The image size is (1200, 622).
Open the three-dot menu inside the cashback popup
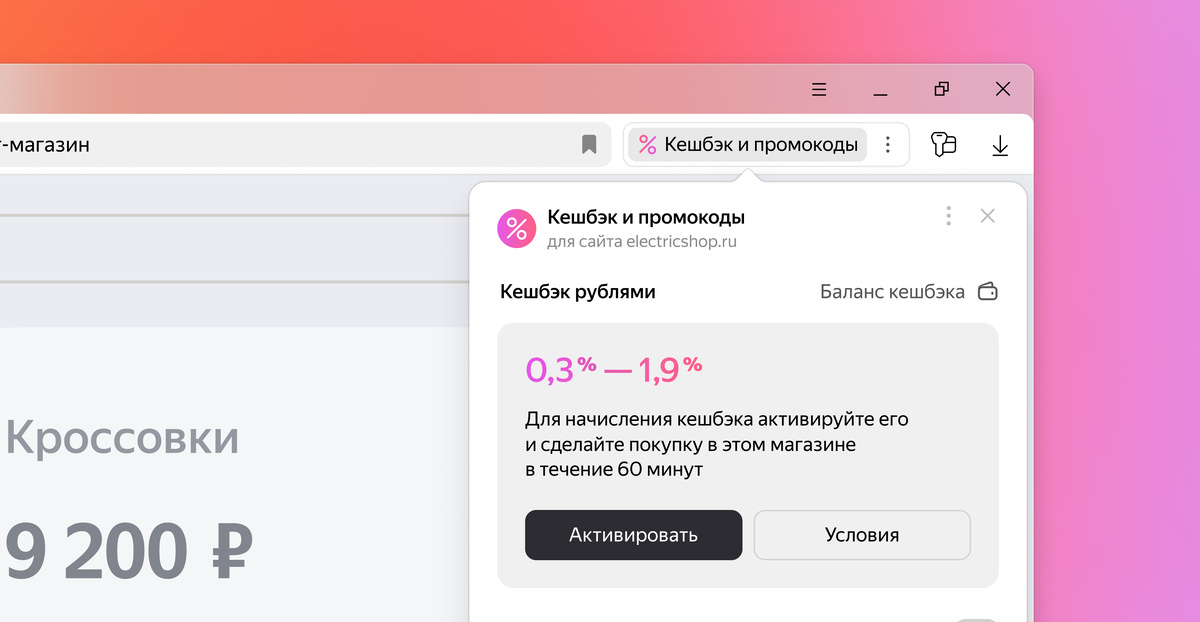(948, 215)
